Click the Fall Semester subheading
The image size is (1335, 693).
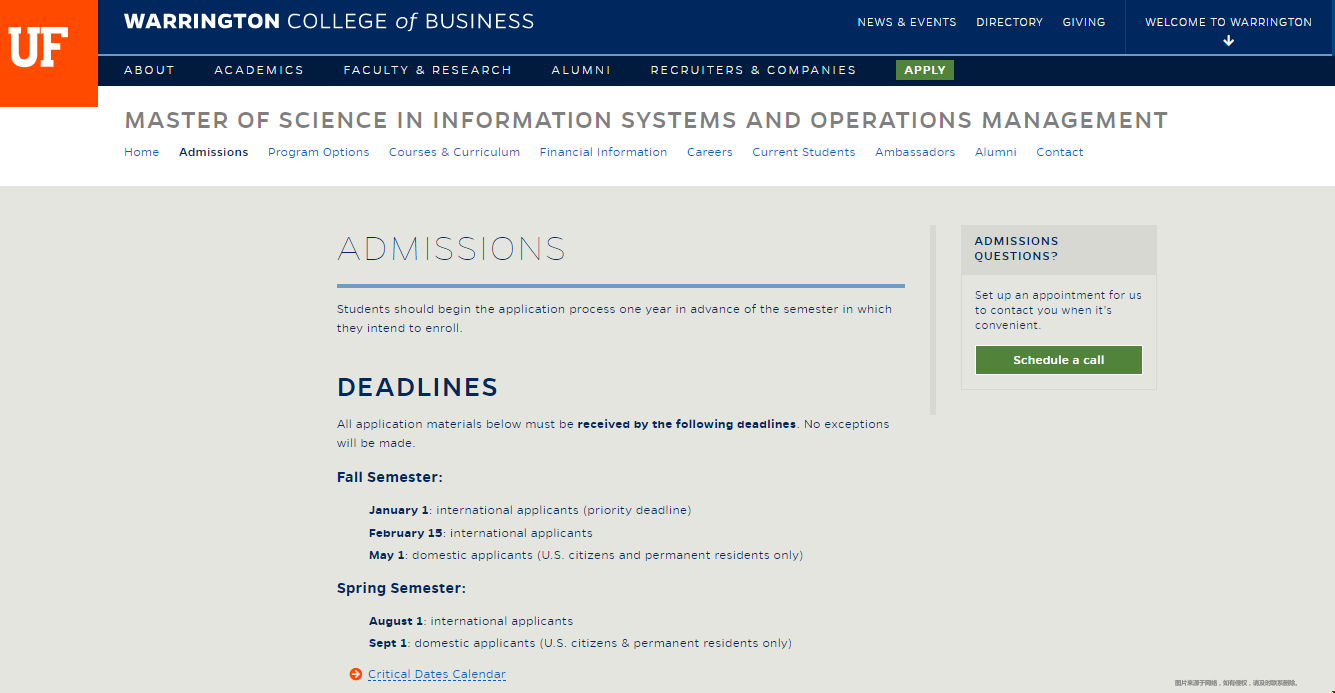coord(390,477)
